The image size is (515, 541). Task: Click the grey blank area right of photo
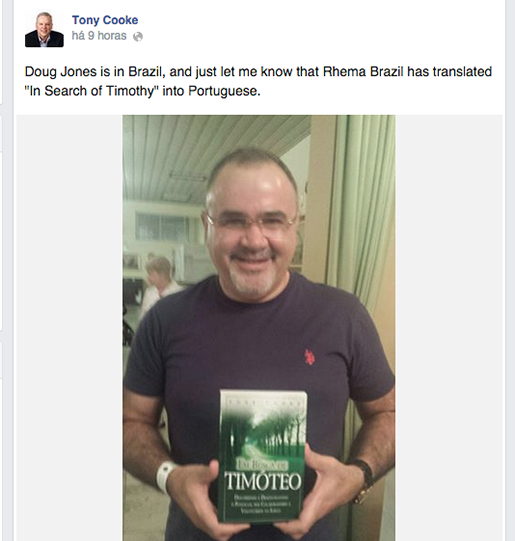click(448, 328)
